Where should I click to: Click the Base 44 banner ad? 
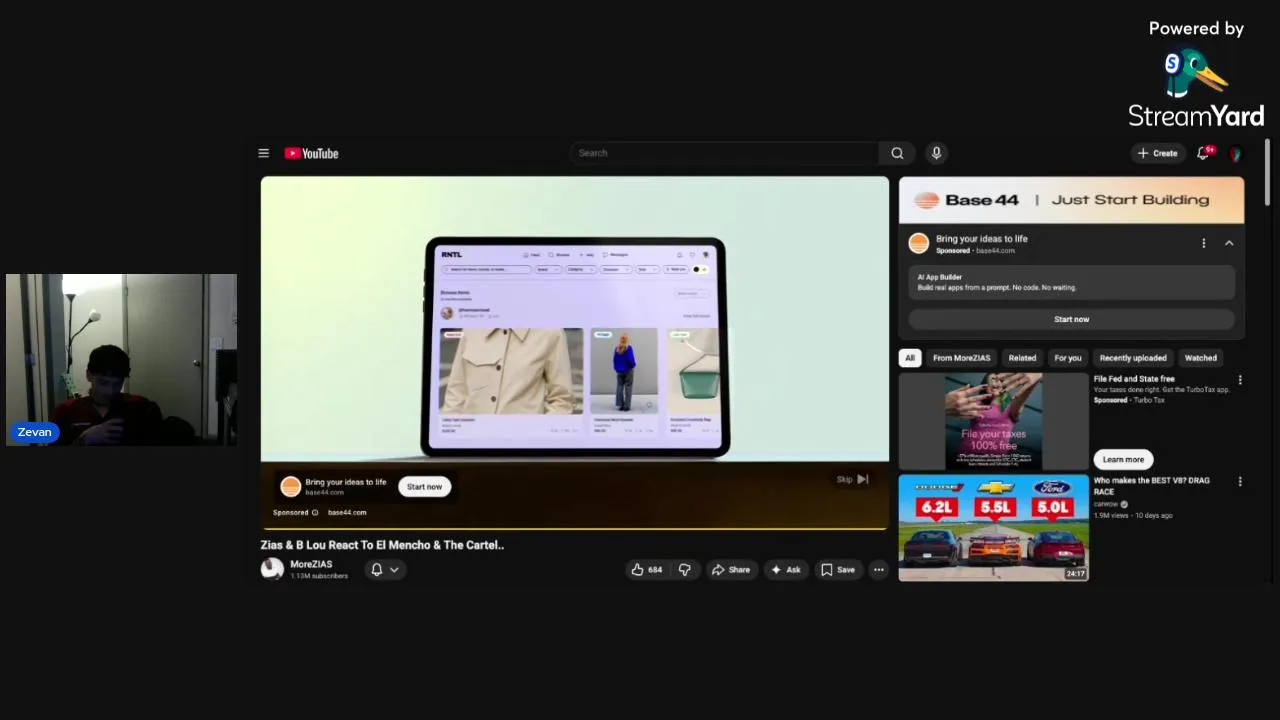click(x=1071, y=200)
